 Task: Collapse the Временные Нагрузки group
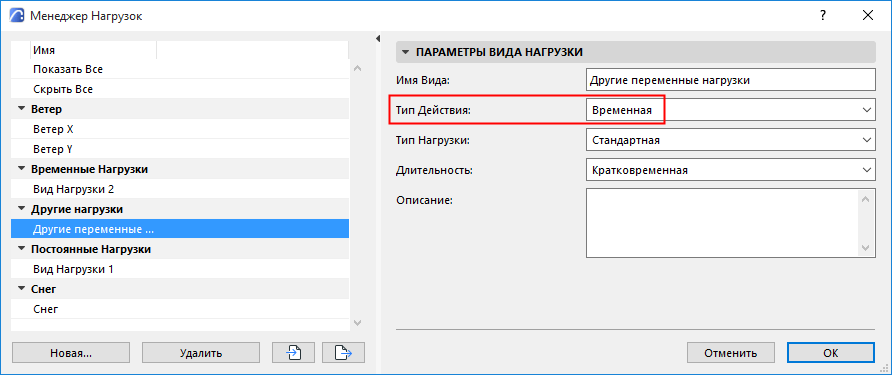(22, 169)
